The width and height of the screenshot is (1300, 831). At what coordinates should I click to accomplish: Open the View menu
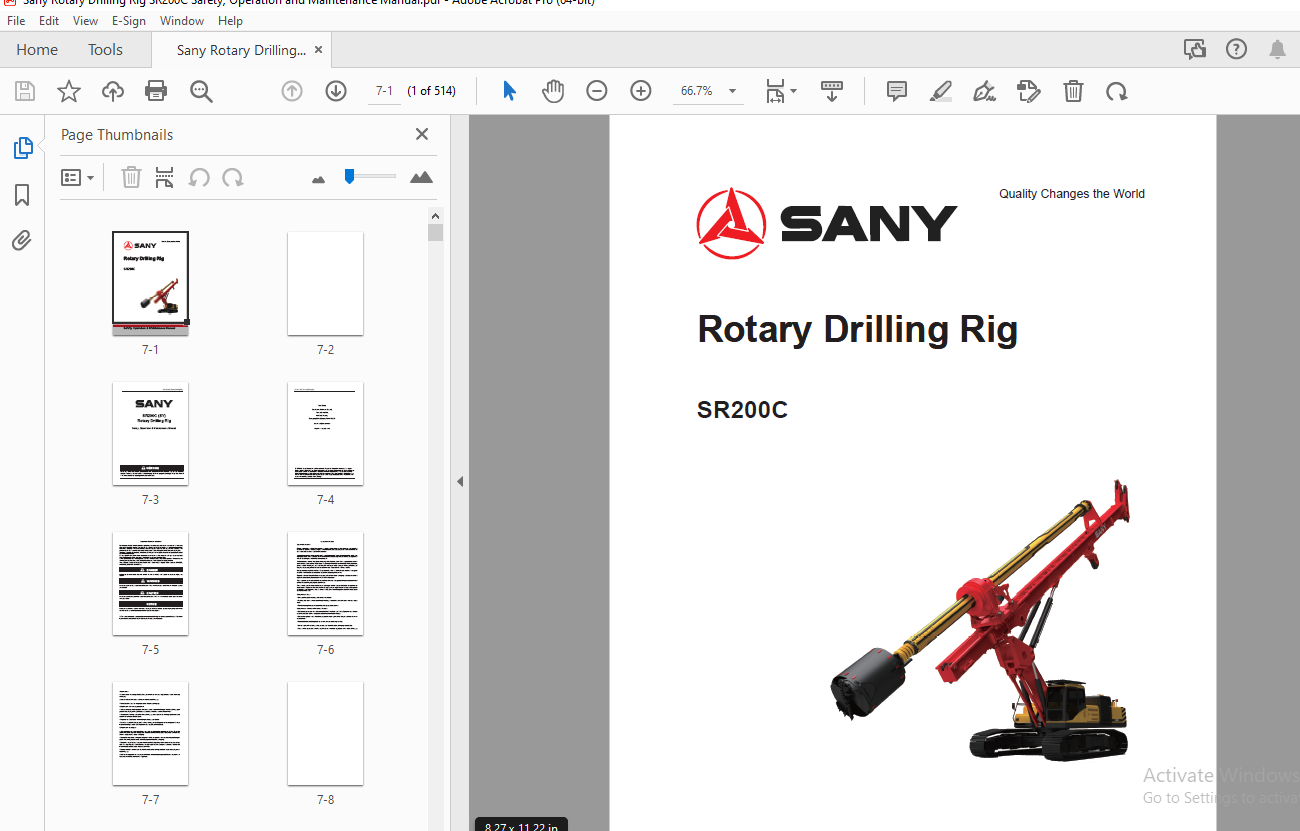[x=85, y=20]
